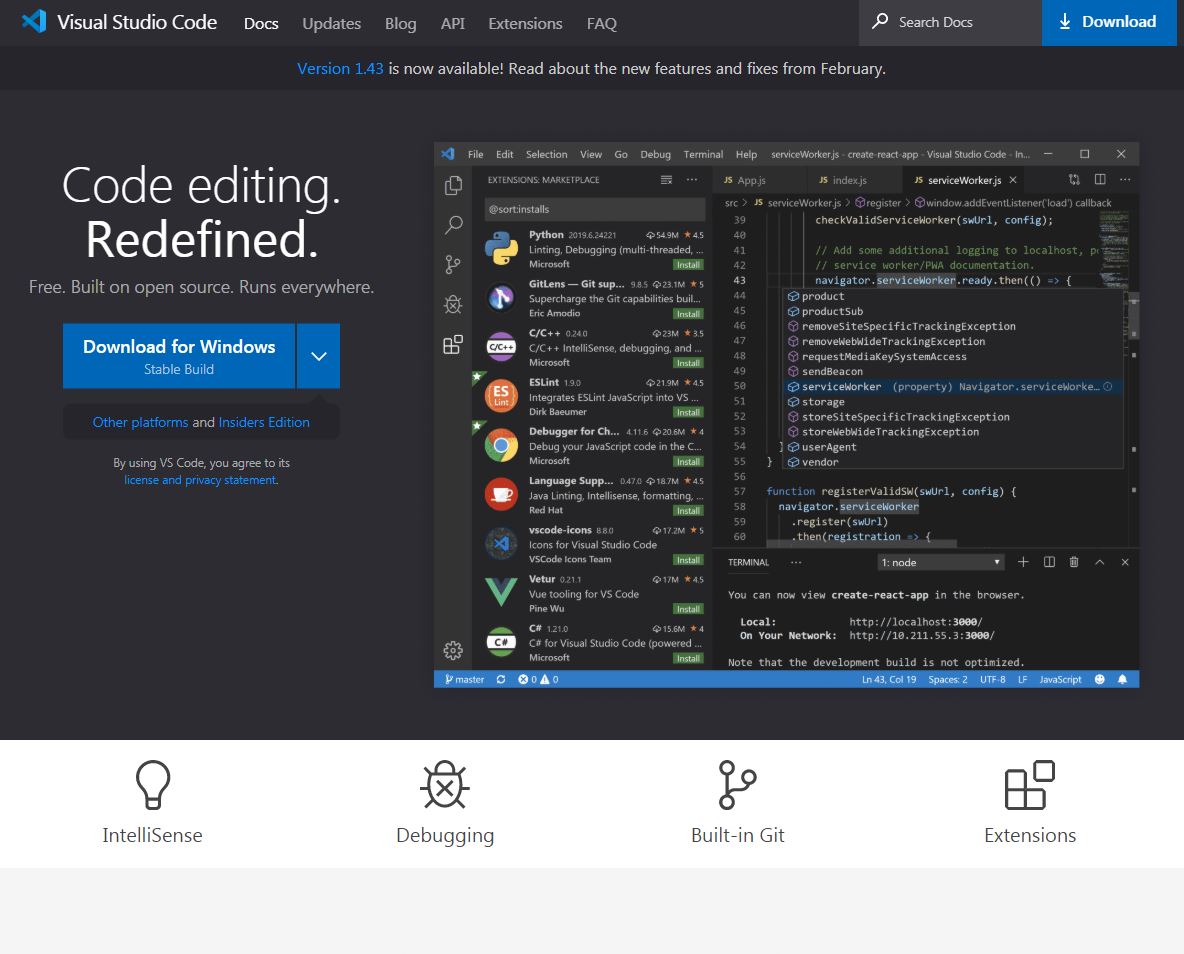1184x954 pixels.
Task: Switch to the App.js editor tab
Action: (760, 180)
